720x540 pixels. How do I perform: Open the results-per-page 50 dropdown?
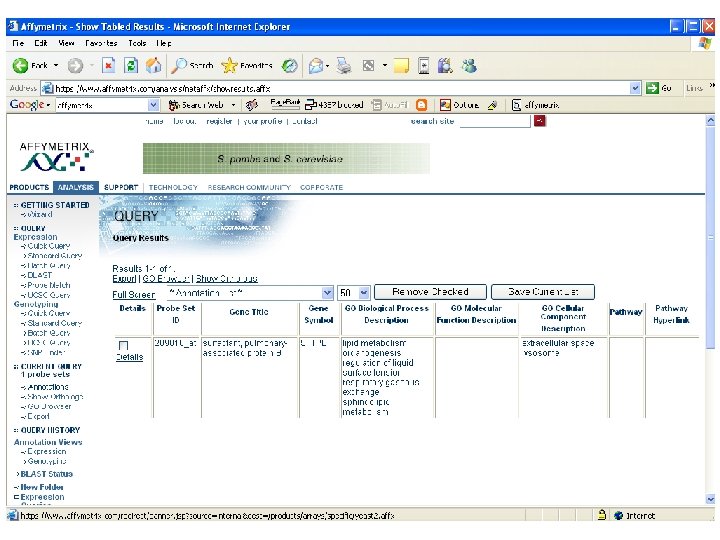tap(364, 292)
